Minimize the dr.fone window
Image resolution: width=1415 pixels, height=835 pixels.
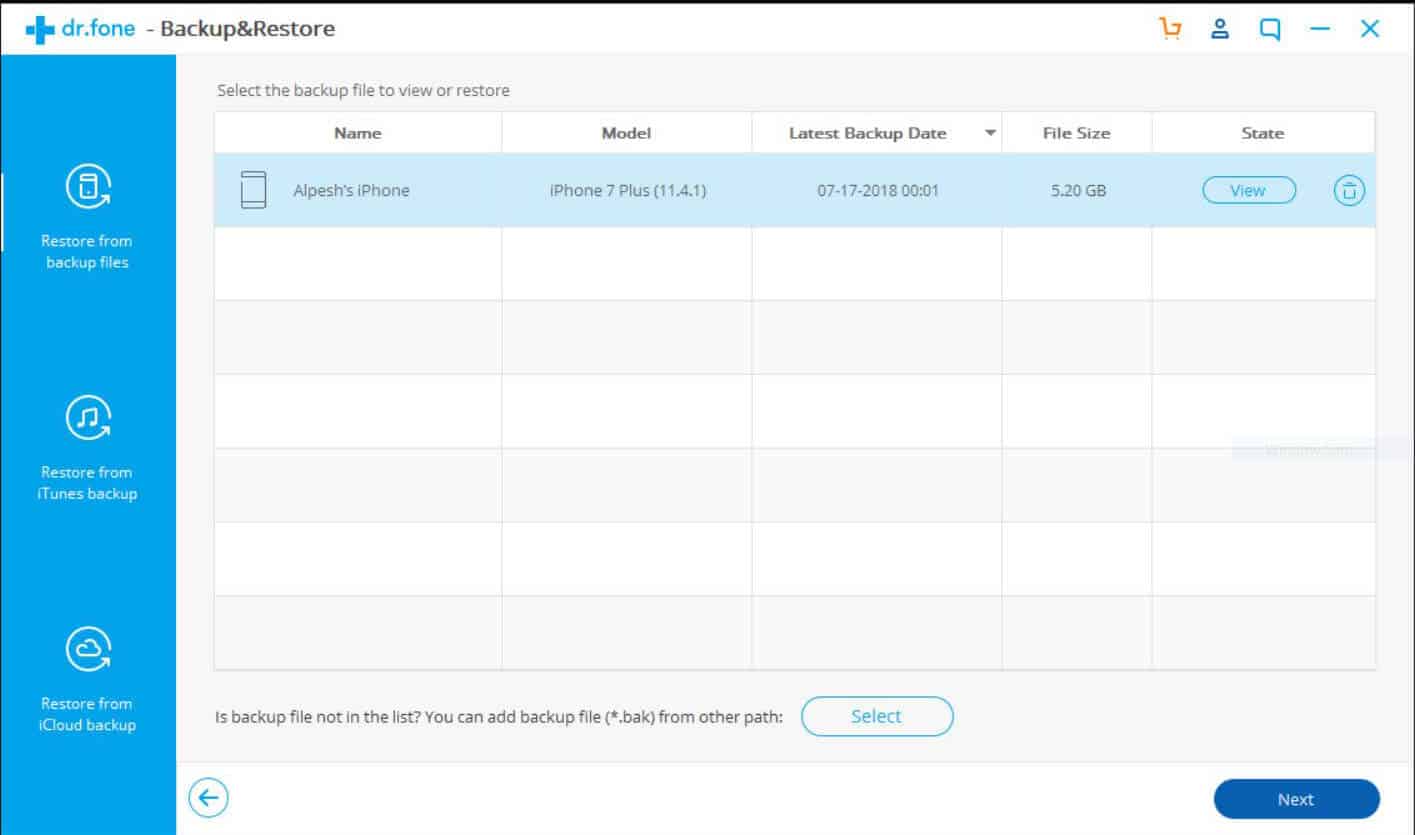click(x=1320, y=29)
